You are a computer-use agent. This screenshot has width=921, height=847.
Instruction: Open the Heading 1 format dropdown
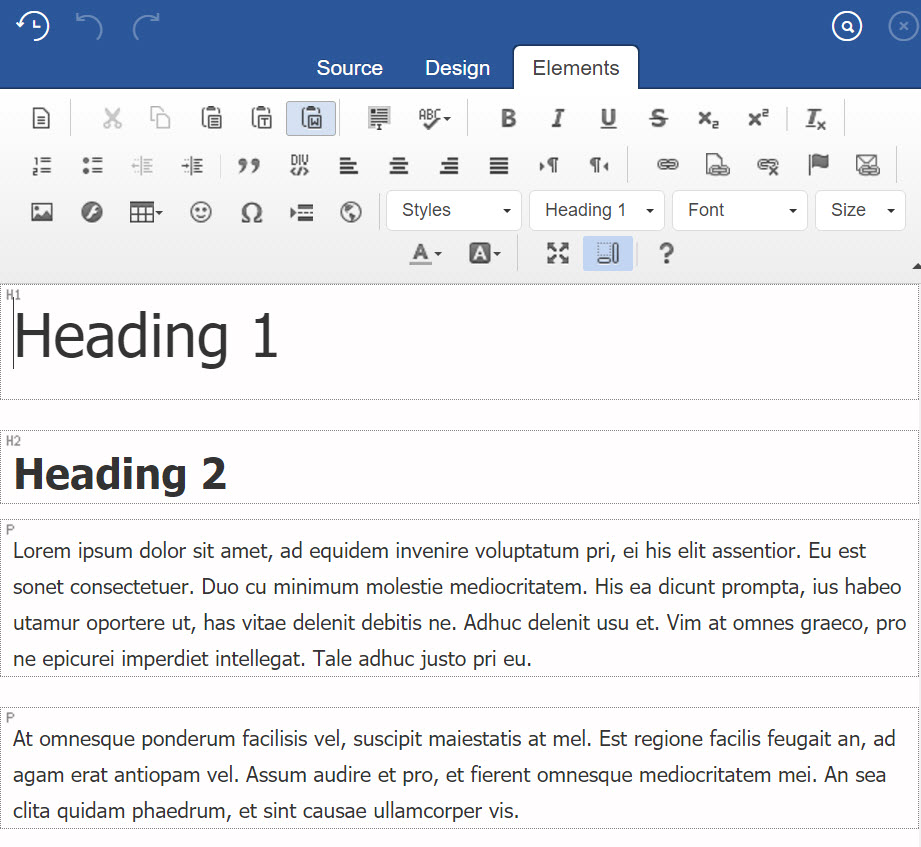597,210
